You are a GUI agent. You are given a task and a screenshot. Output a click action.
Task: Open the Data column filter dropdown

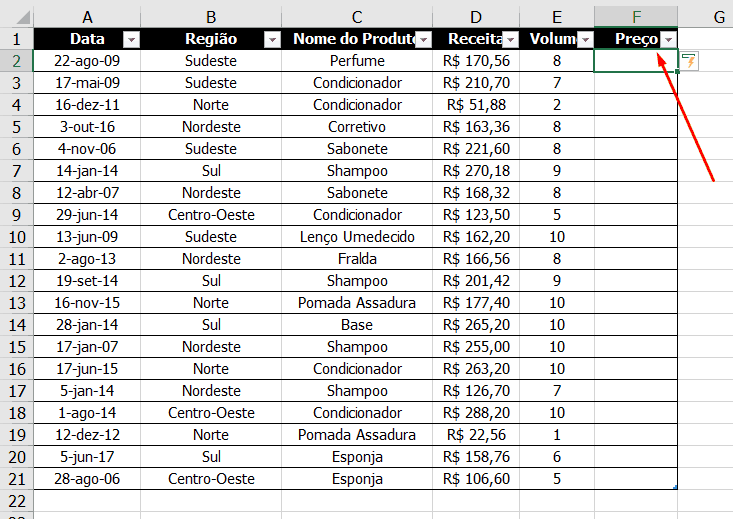130,39
